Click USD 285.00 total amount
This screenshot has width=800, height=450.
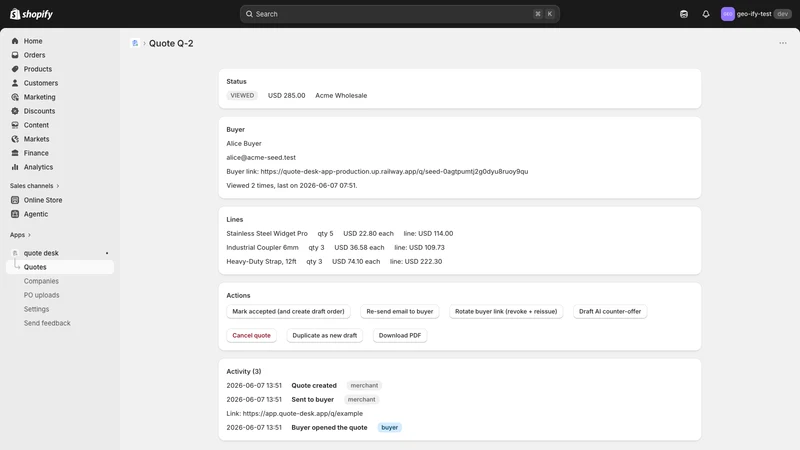286,95
